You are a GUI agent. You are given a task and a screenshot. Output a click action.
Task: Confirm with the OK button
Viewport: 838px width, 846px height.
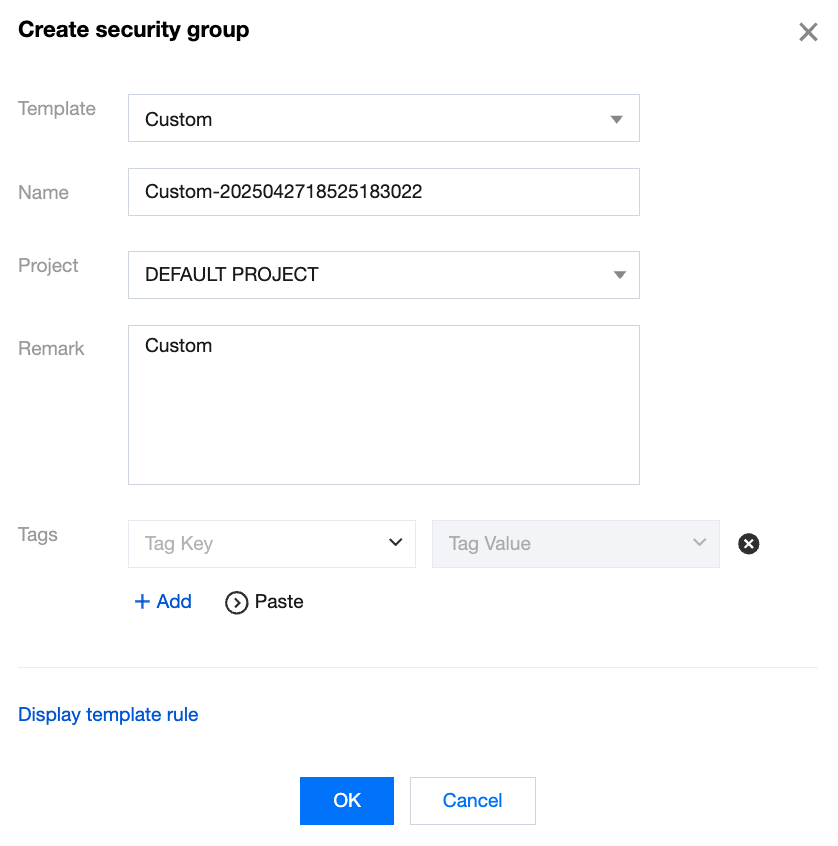[346, 800]
